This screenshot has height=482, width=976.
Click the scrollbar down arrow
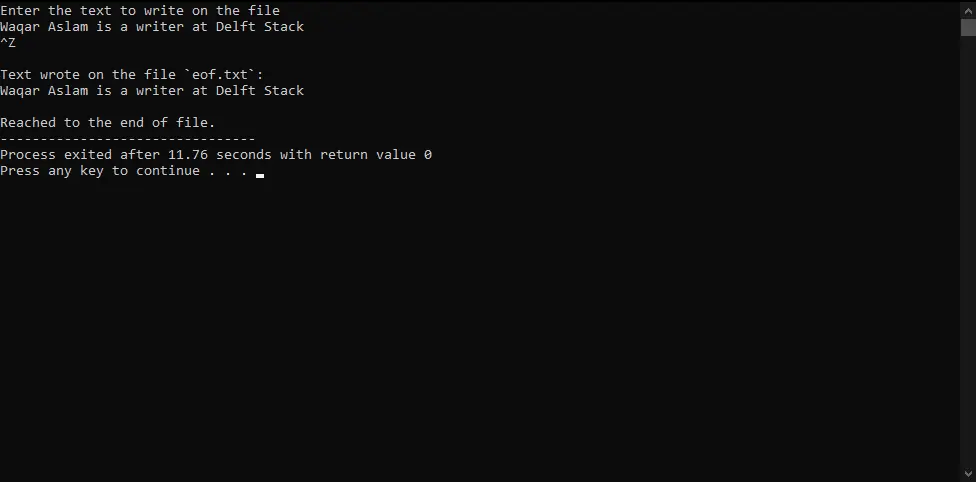pos(968,475)
